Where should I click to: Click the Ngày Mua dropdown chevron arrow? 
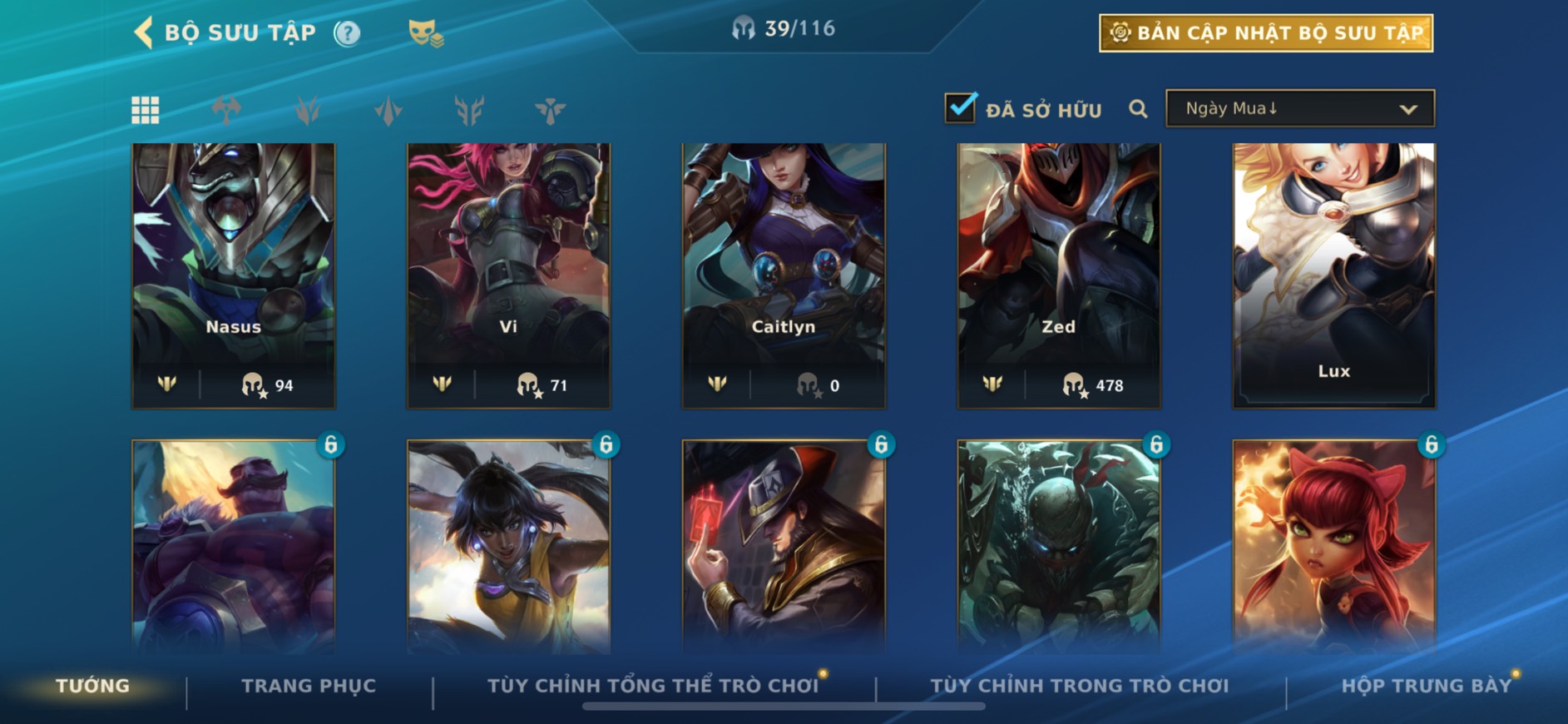(x=1407, y=109)
